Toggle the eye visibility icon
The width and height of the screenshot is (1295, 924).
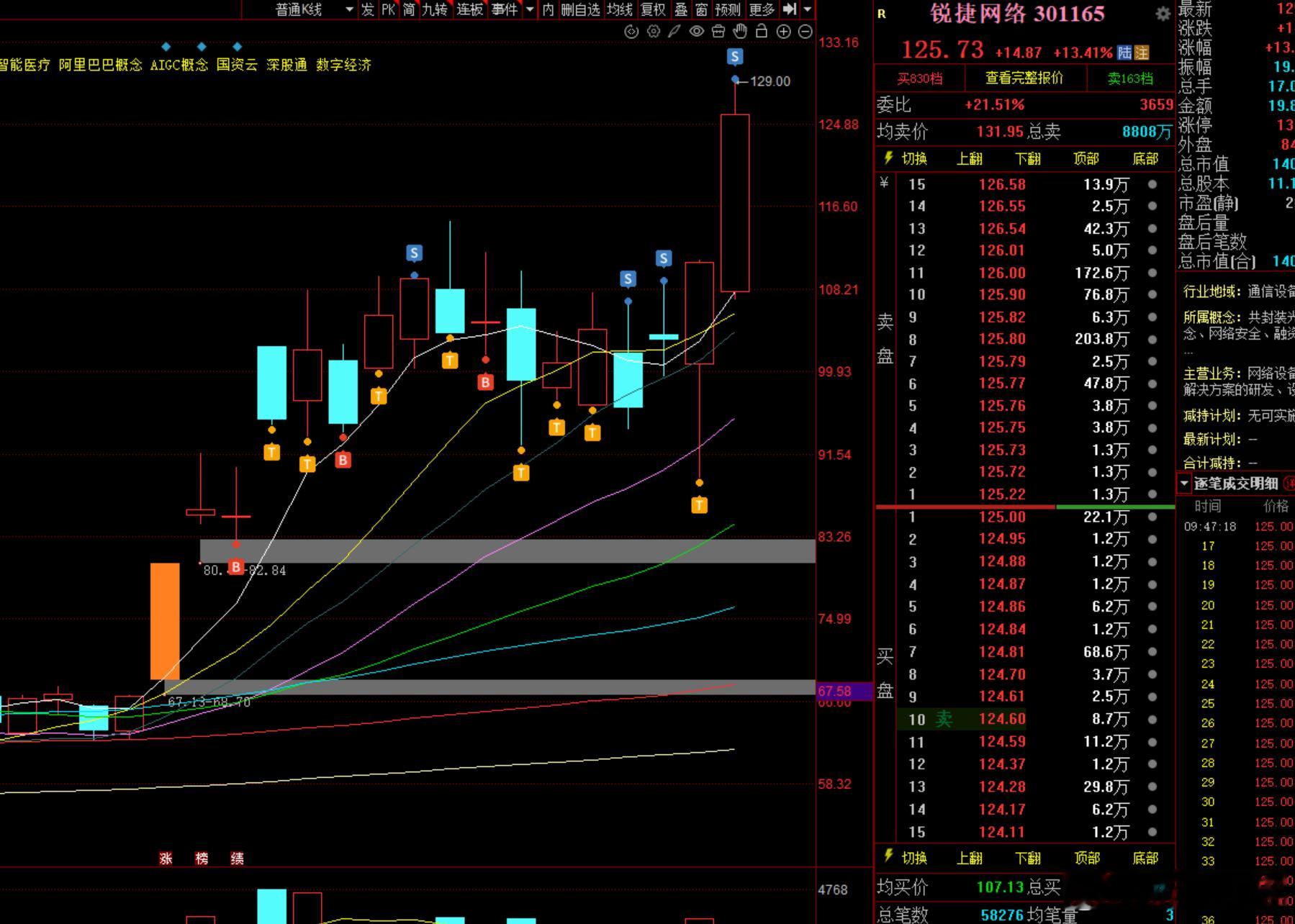pos(696,31)
